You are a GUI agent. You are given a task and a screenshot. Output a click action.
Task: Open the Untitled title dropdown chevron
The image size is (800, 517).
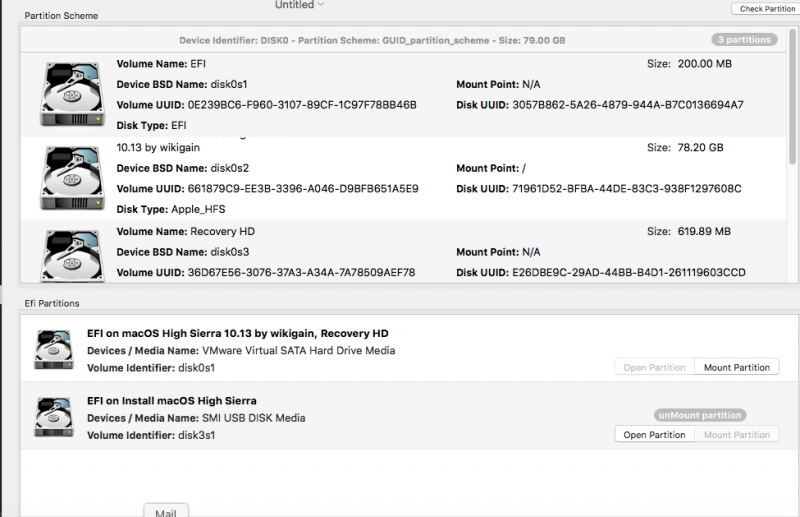[x=320, y=5]
